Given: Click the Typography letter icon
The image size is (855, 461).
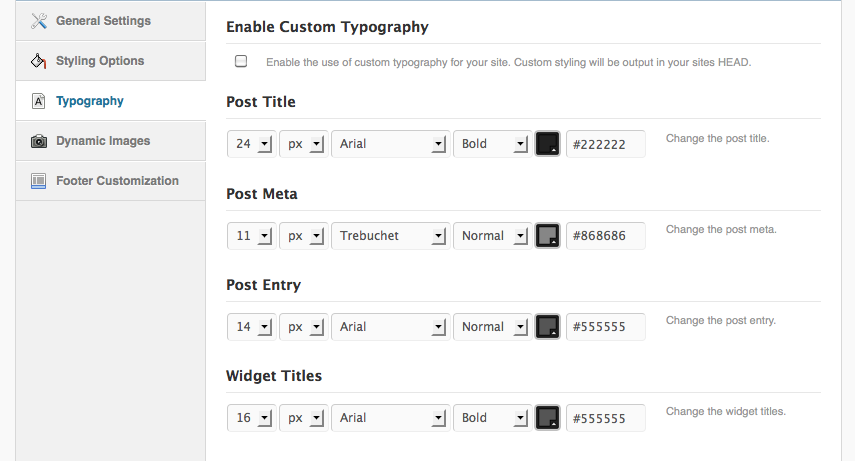Looking at the screenshot, I should (x=39, y=101).
